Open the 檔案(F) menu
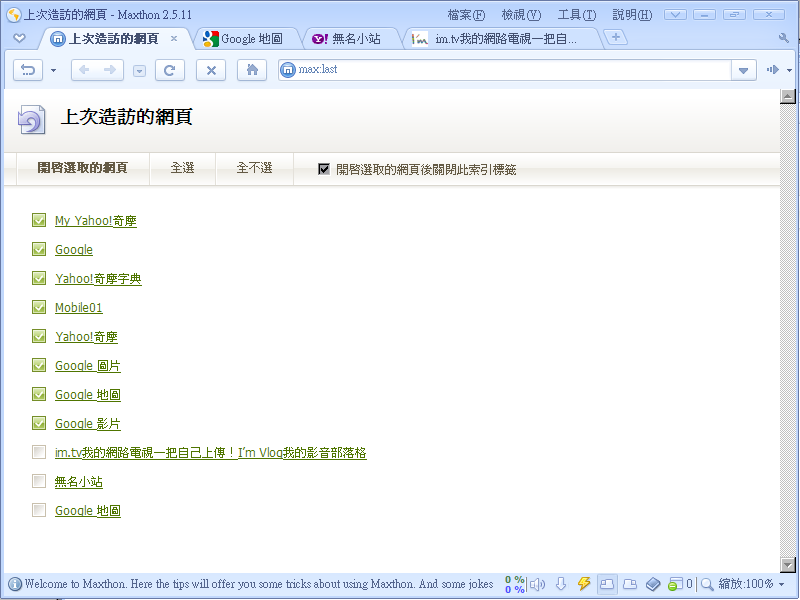This screenshot has width=800, height=600. click(466, 15)
